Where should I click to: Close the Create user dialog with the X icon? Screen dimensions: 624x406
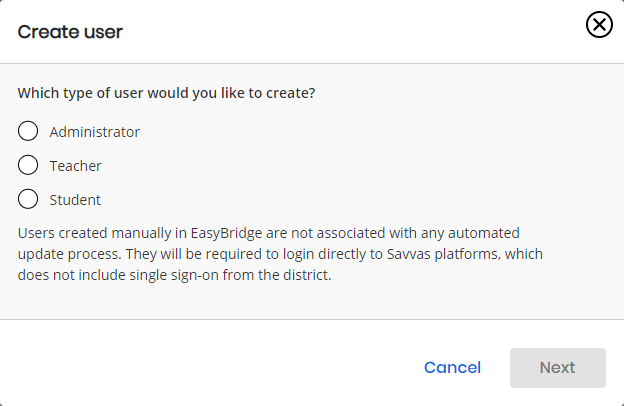pos(599,25)
